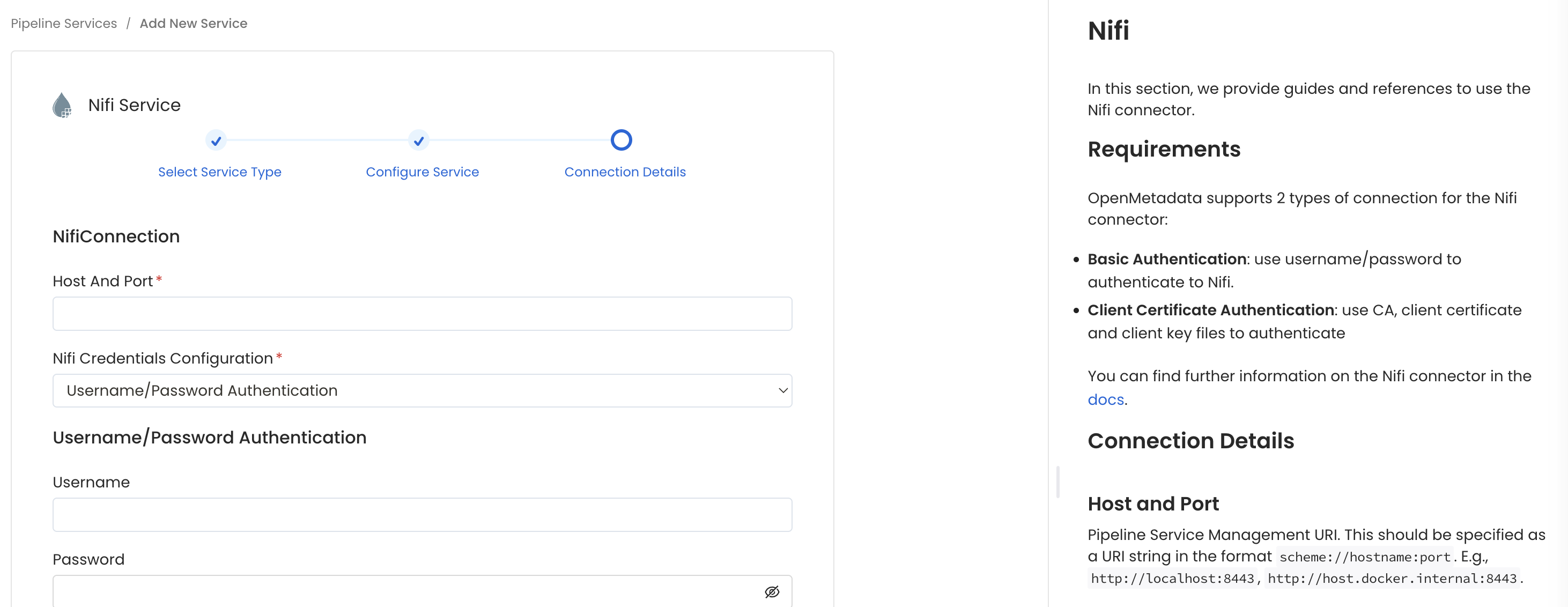Click the Host and Port documentation heading

[x=1152, y=504]
